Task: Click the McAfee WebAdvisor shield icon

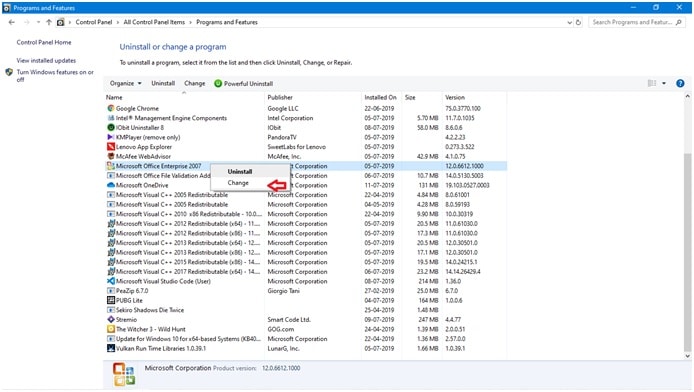Action: click(111, 156)
